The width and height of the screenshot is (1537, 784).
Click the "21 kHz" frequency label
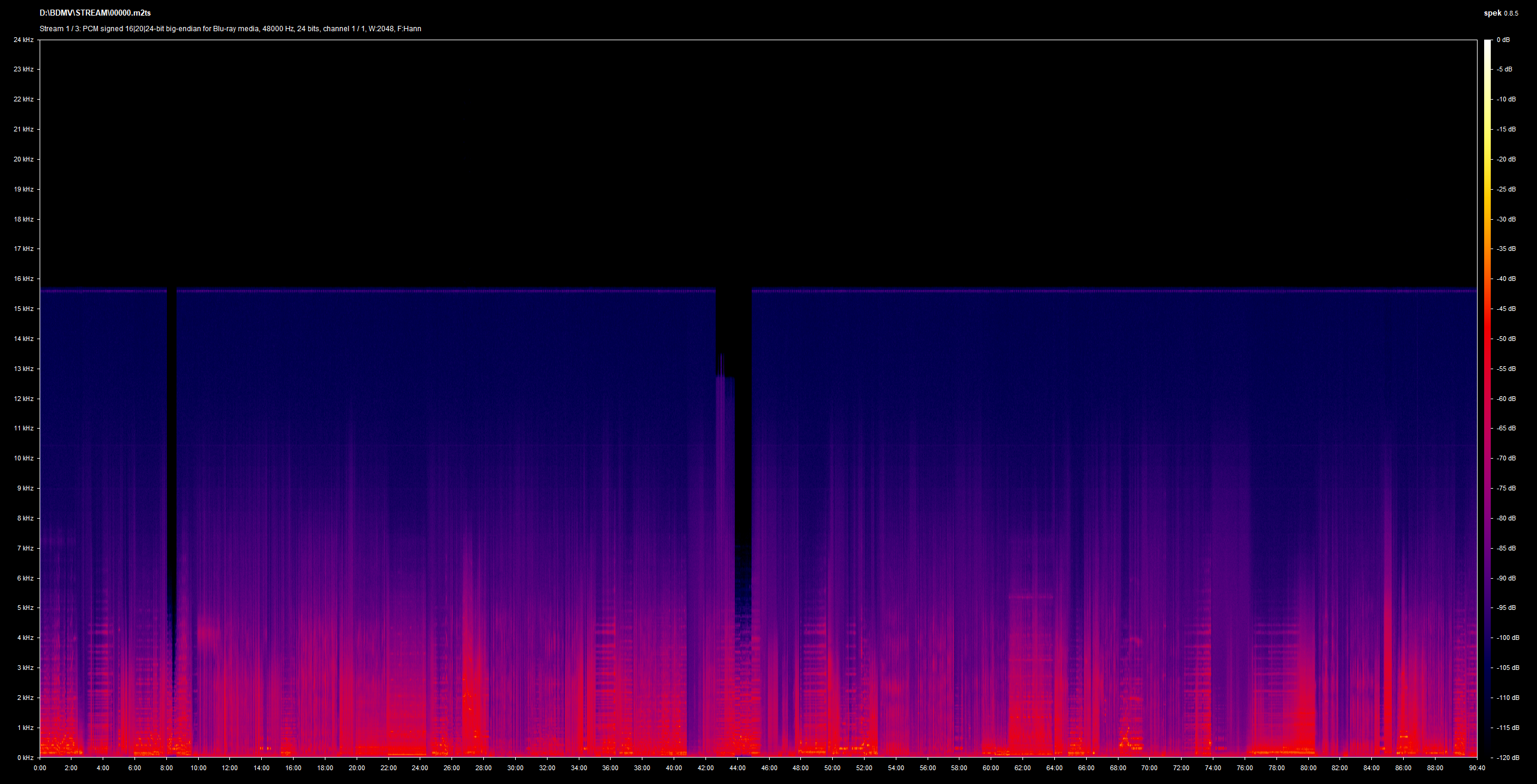[23, 130]
